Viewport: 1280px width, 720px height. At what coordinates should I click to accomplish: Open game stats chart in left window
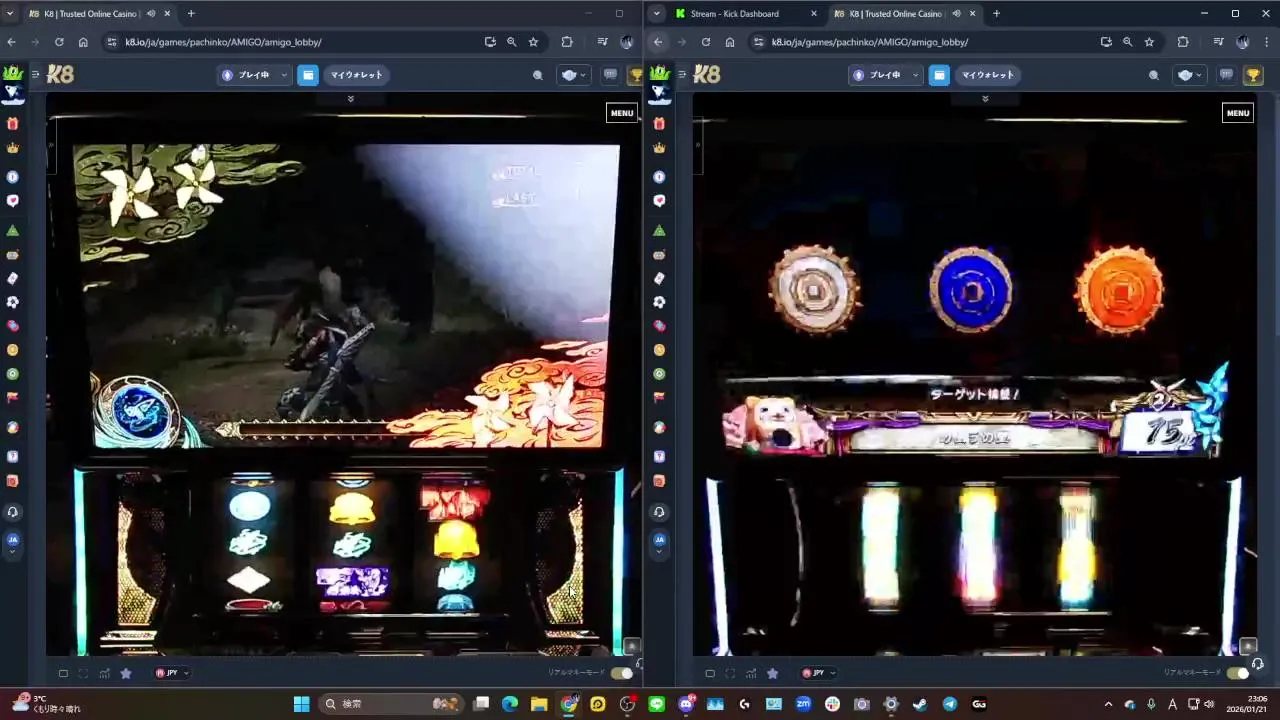point(104,673)
